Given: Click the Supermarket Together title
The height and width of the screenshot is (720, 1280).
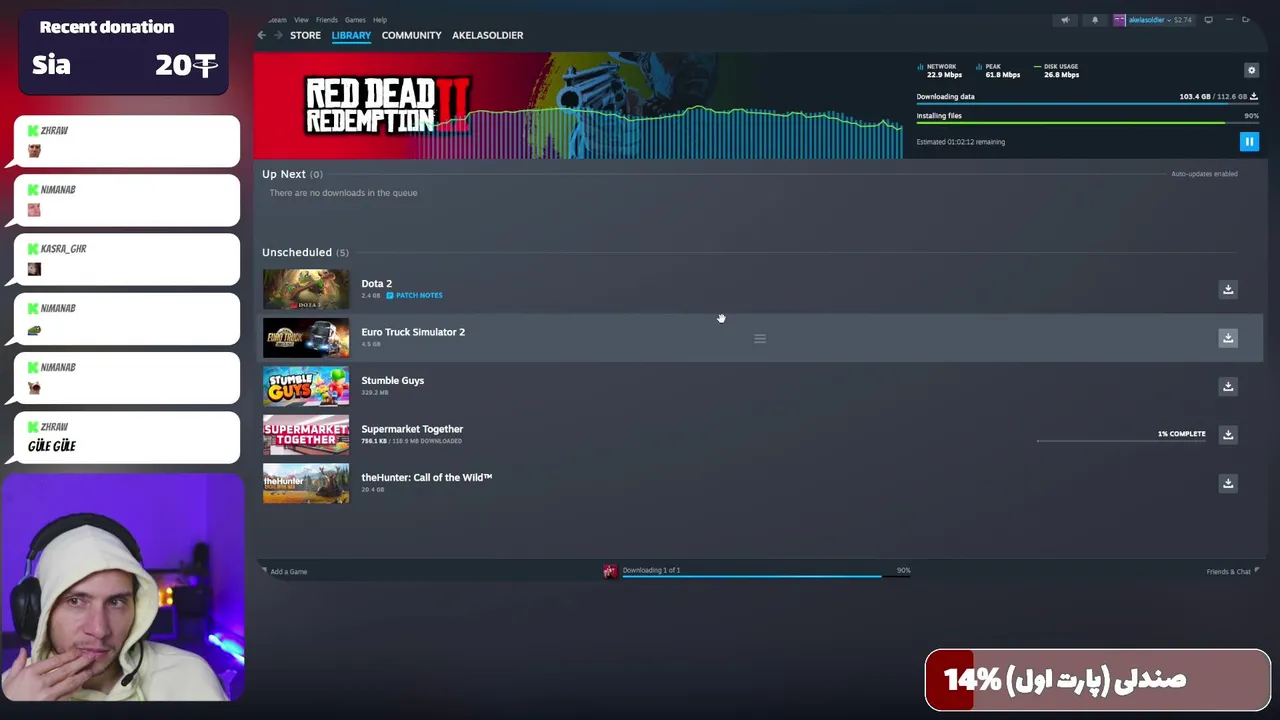Looking at the screenshot, I should pyautogui.click(x=412, y=429).
